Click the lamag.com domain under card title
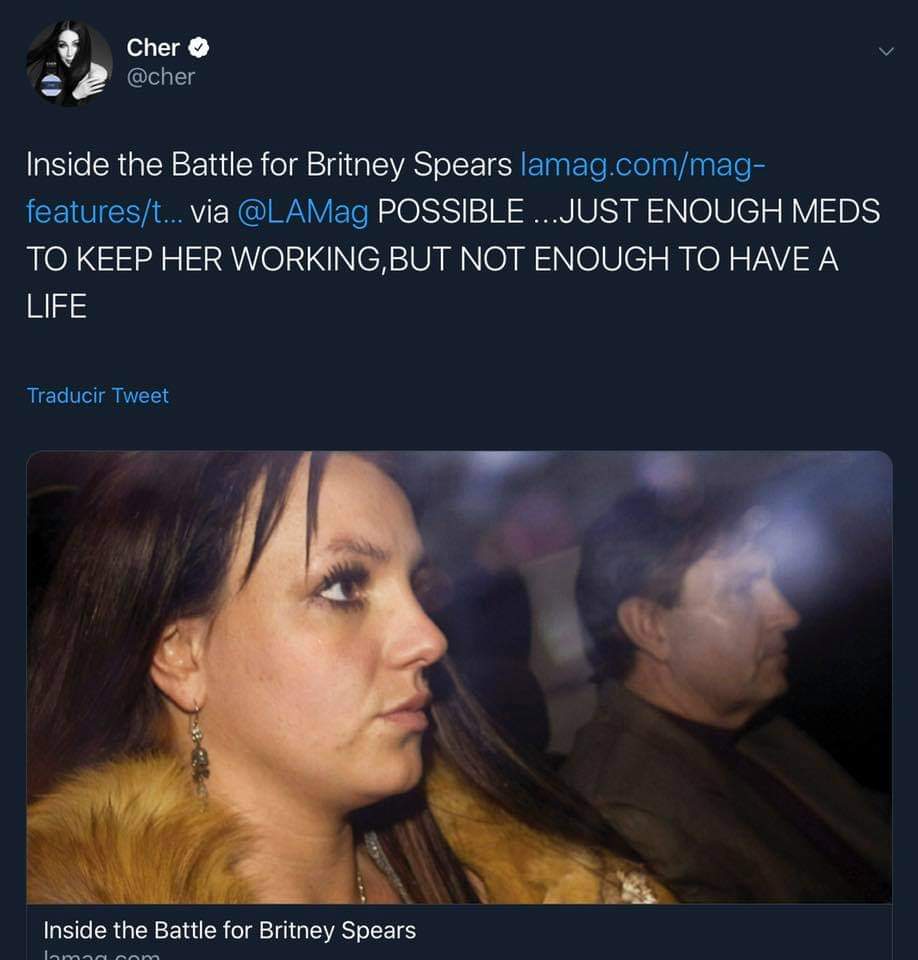The image size is (918, 960). pos(100,955)
